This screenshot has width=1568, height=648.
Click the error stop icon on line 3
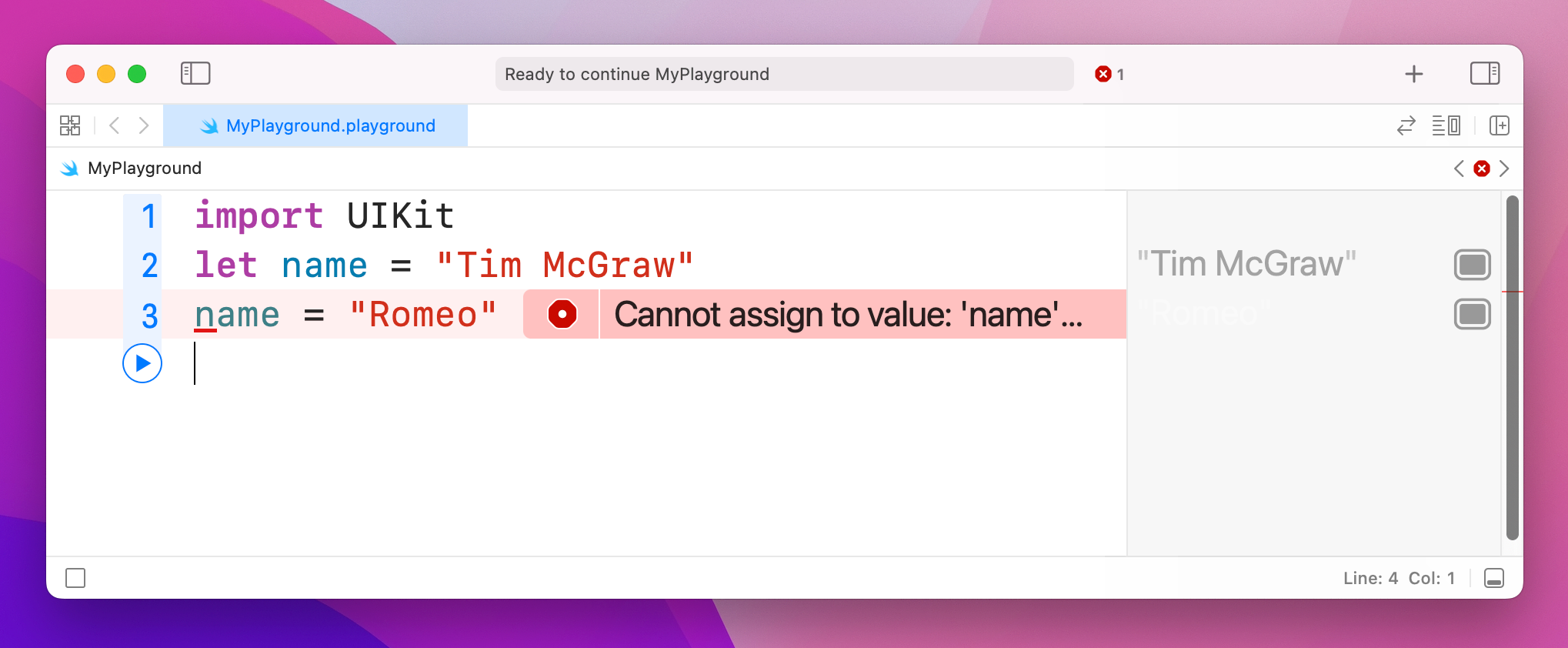click(x=562, y=314)
